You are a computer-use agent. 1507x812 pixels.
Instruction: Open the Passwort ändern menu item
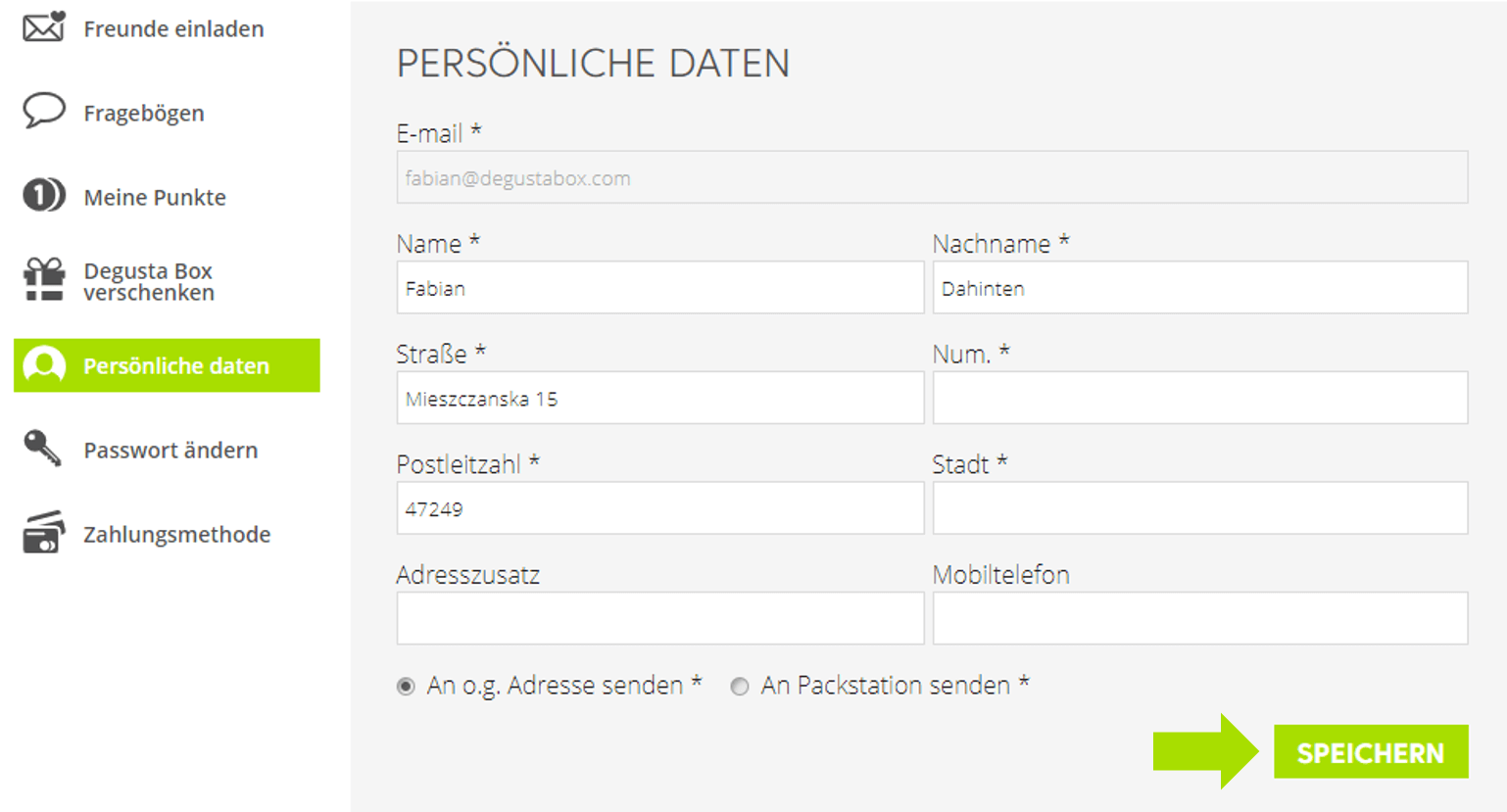170,451
